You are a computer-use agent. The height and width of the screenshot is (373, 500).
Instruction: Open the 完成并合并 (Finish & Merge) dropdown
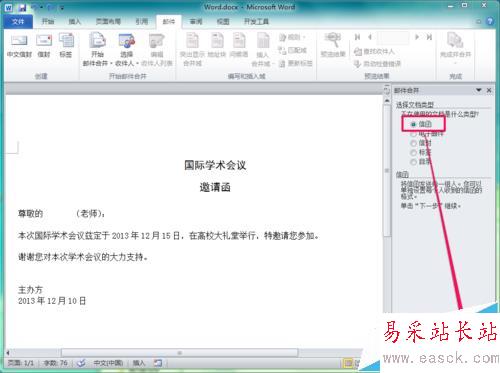[455, 48]
